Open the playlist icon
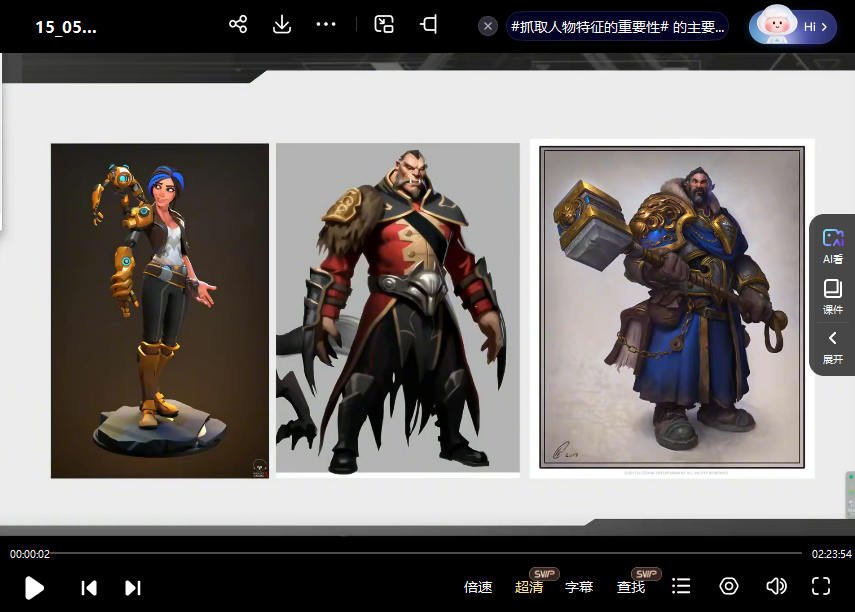 [x=681, y=586]
